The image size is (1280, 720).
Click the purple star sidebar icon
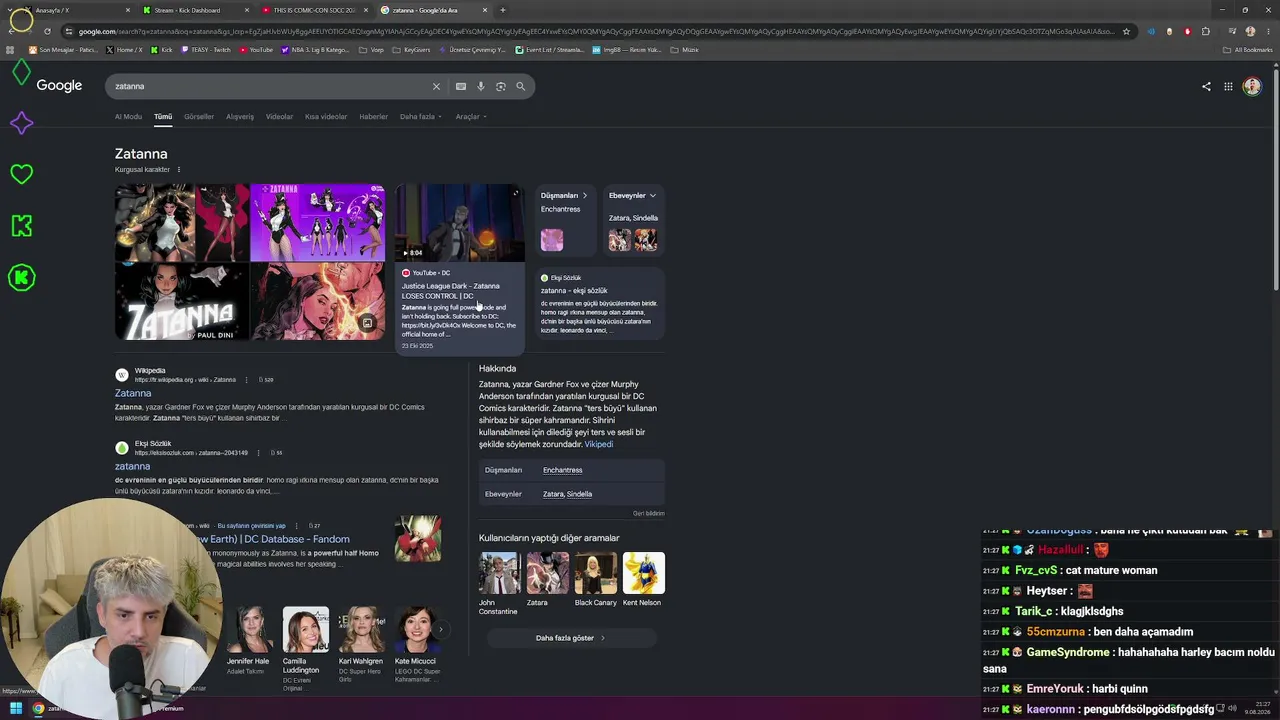coord(21,123)
